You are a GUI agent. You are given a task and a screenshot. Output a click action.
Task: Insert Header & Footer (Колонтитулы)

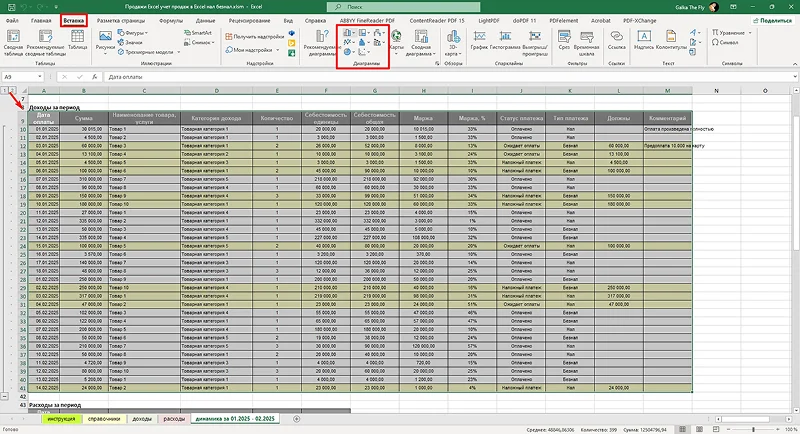pyautogui.click(x=671, y=40)
